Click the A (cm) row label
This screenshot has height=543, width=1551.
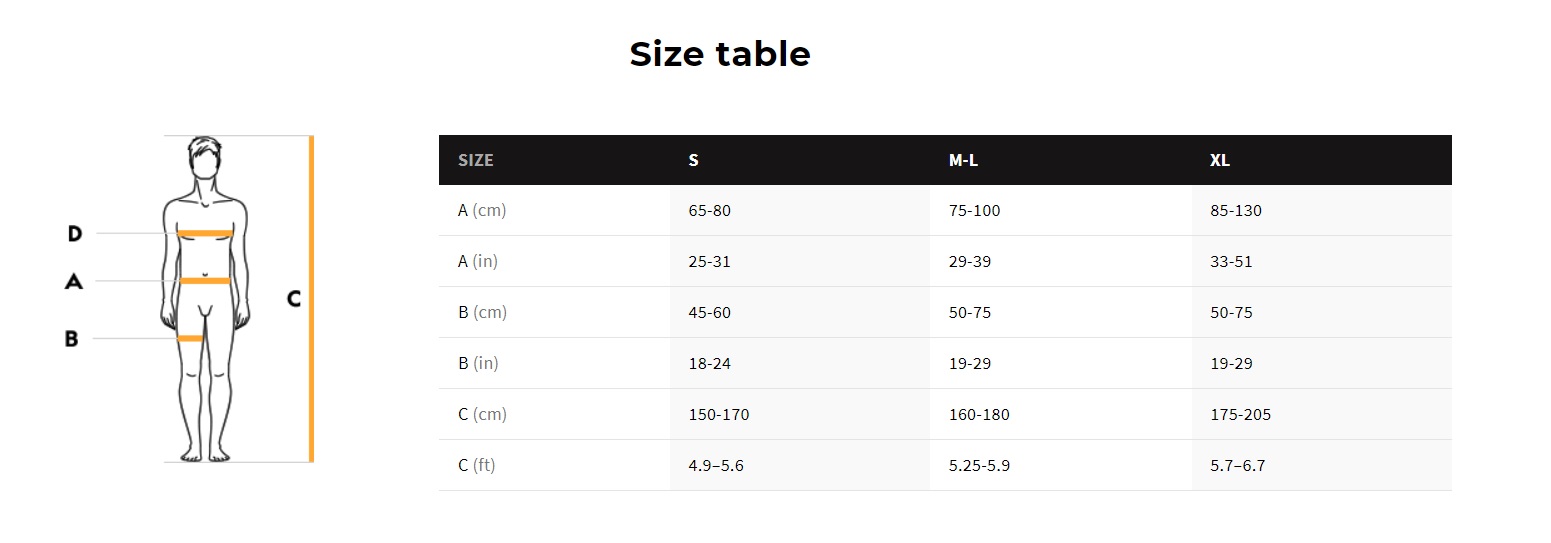[482, 211]
